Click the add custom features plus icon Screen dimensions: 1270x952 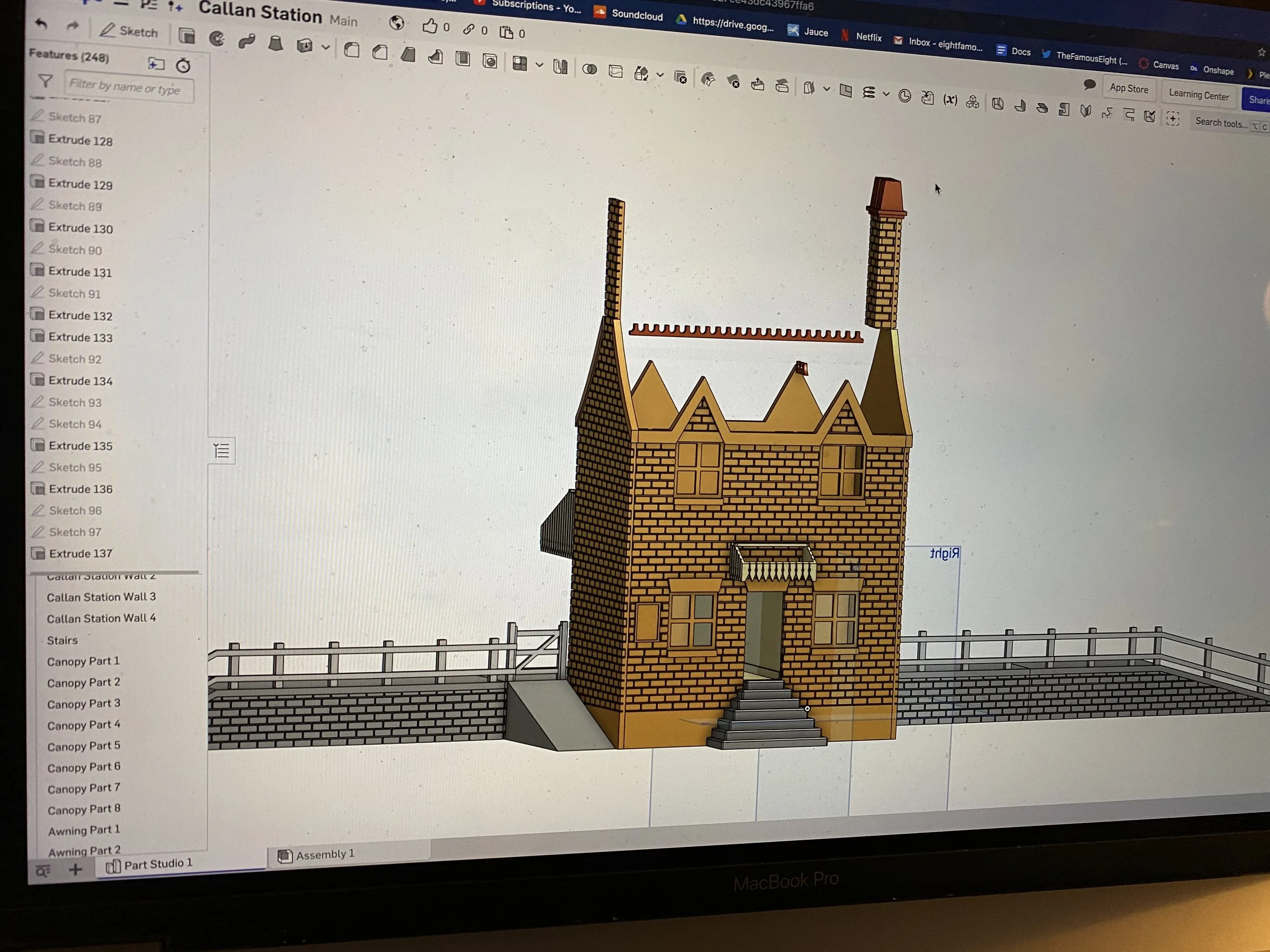tap(1172, 119)
